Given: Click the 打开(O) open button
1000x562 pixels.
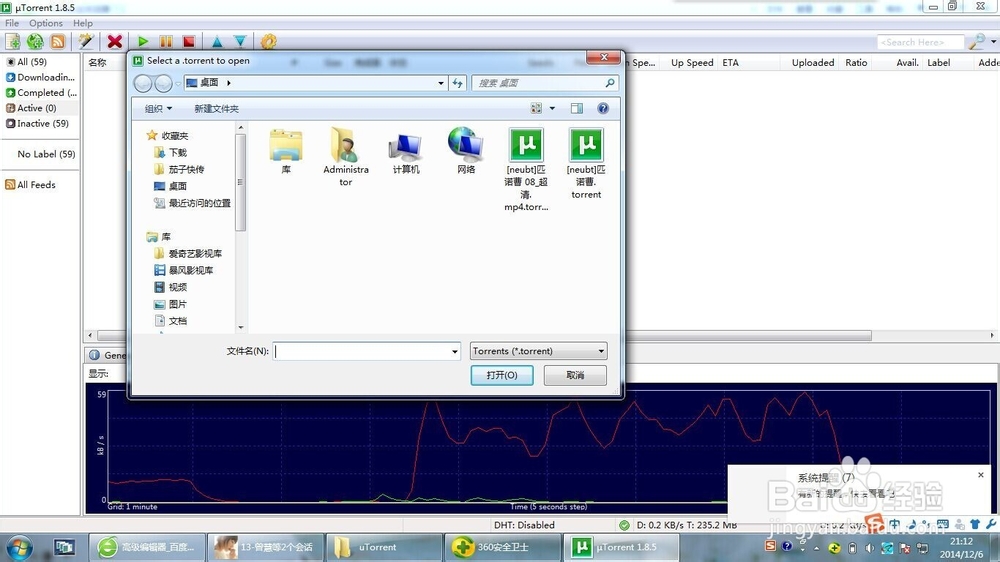Looking at the screenshot, I should 502,375.
